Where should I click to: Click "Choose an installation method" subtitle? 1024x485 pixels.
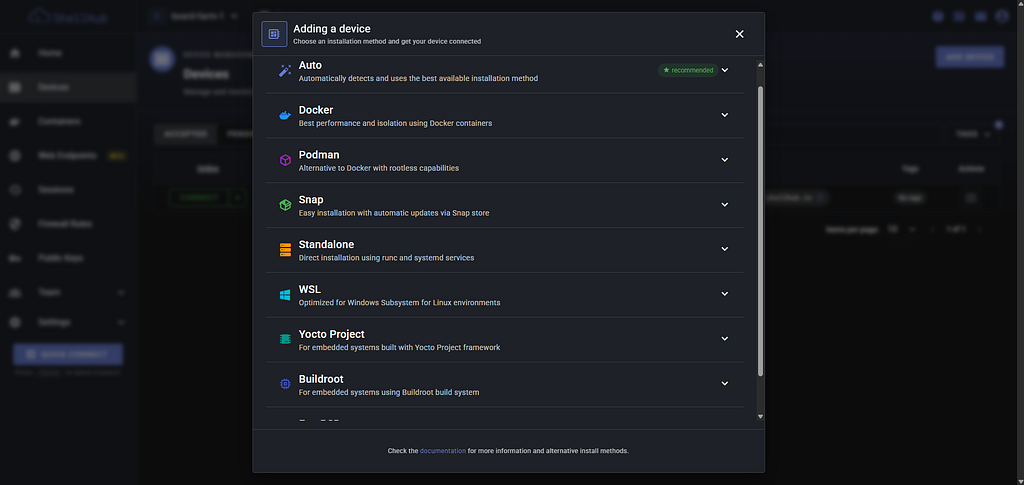(x=387, y=41)
